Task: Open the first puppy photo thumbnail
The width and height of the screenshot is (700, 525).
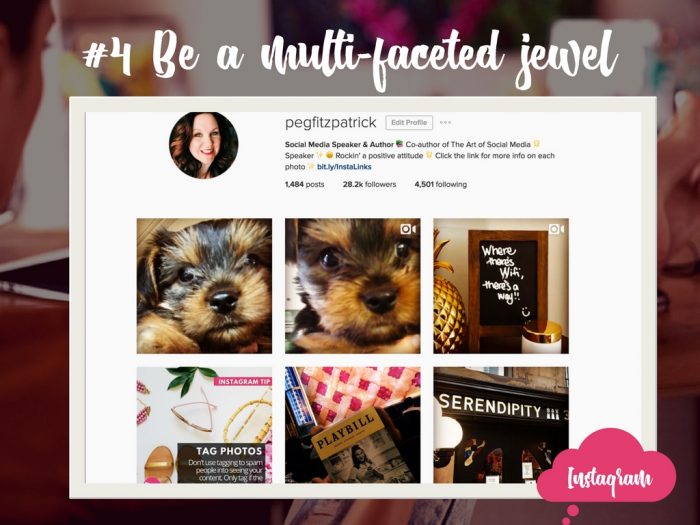Action: pyautogui.click(x=204, y=286)
